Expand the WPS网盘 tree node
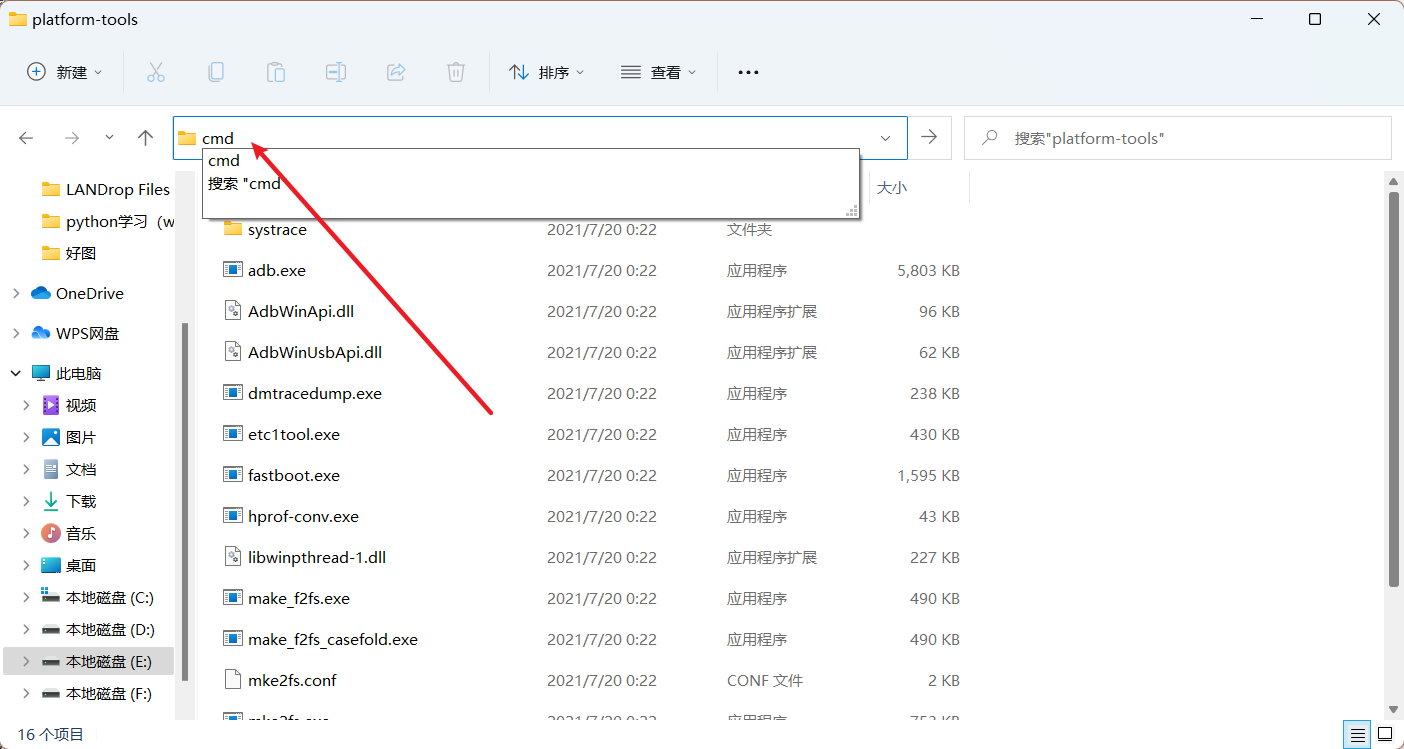Image resolution: width=1404 pixels, height=749 pixels. (x=16, y=333)
